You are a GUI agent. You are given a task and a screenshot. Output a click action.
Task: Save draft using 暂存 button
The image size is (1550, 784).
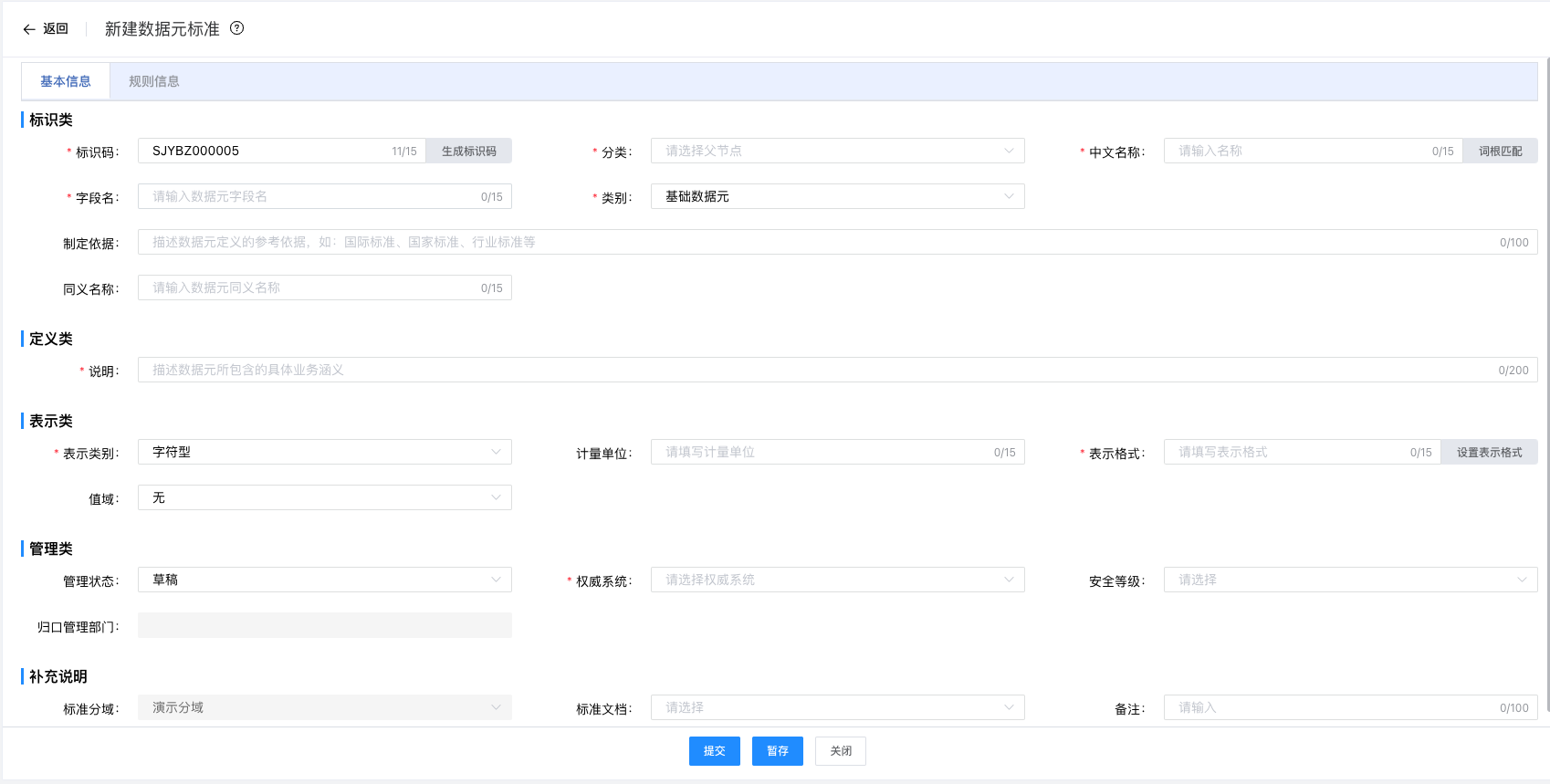pyautogui.click(x=777, y=751)
